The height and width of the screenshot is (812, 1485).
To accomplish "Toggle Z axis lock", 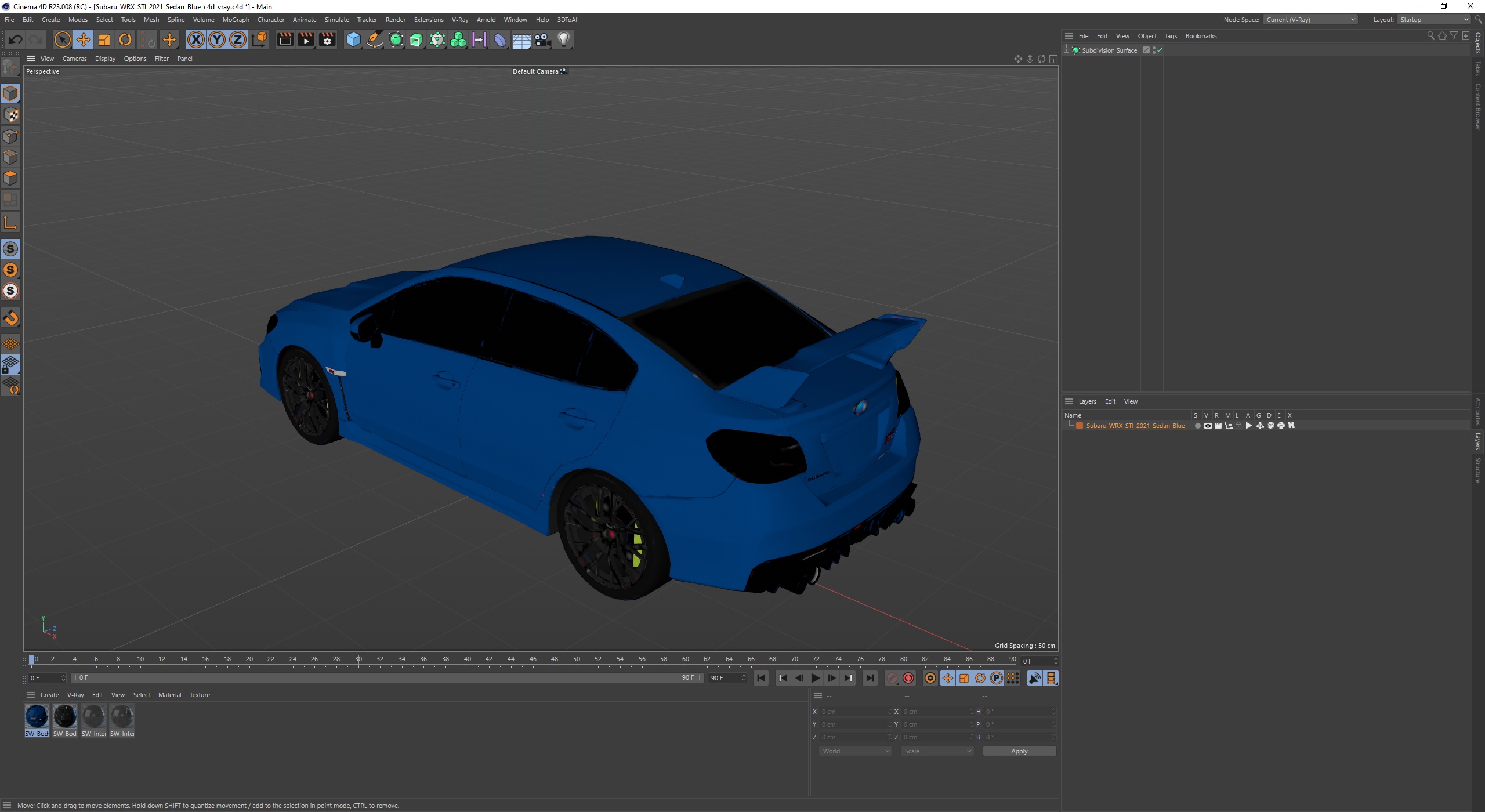I will point(238,39).
